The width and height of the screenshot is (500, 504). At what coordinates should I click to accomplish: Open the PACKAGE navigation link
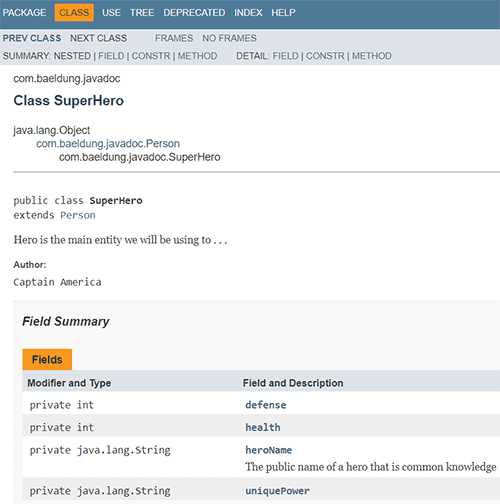tap(24, 13)
